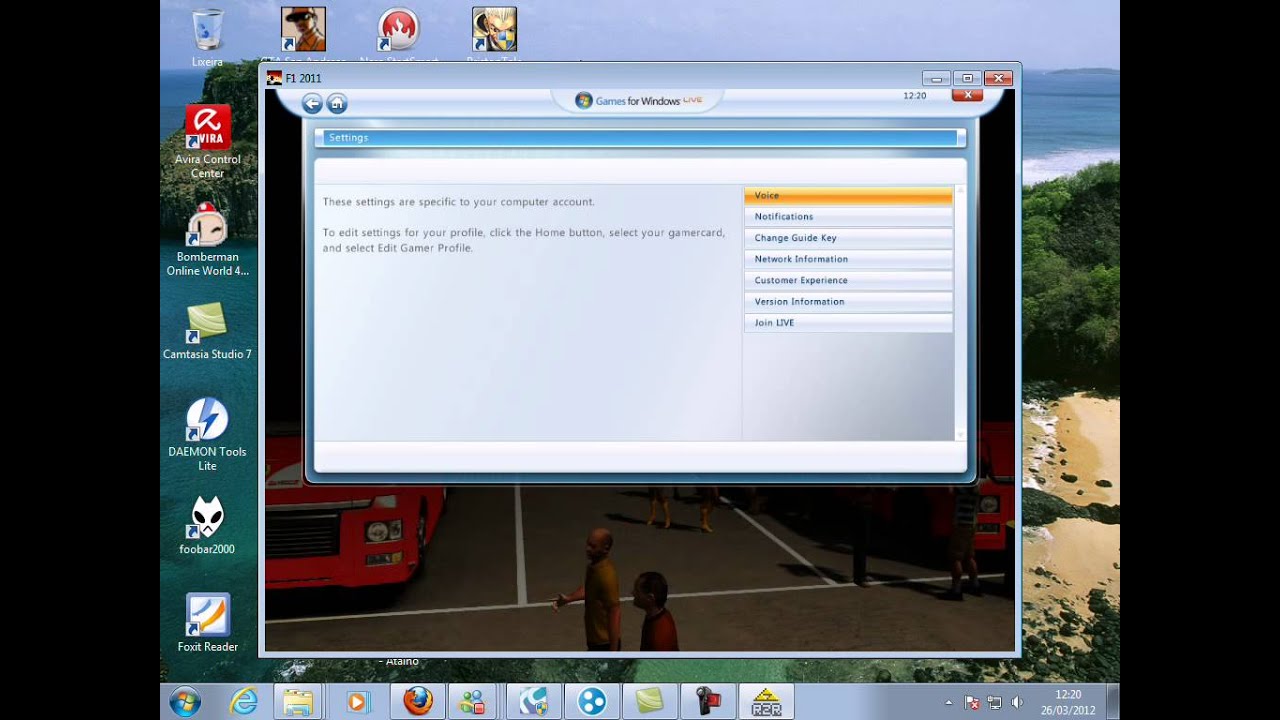Launch Internet Explorer from taskbar

click(x=243, y=702)
